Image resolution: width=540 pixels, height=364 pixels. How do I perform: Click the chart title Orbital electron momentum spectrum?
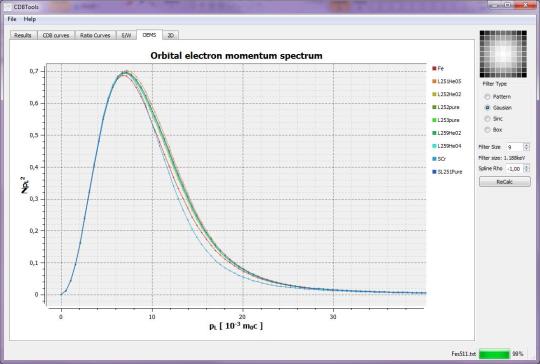tap(236, 56)
